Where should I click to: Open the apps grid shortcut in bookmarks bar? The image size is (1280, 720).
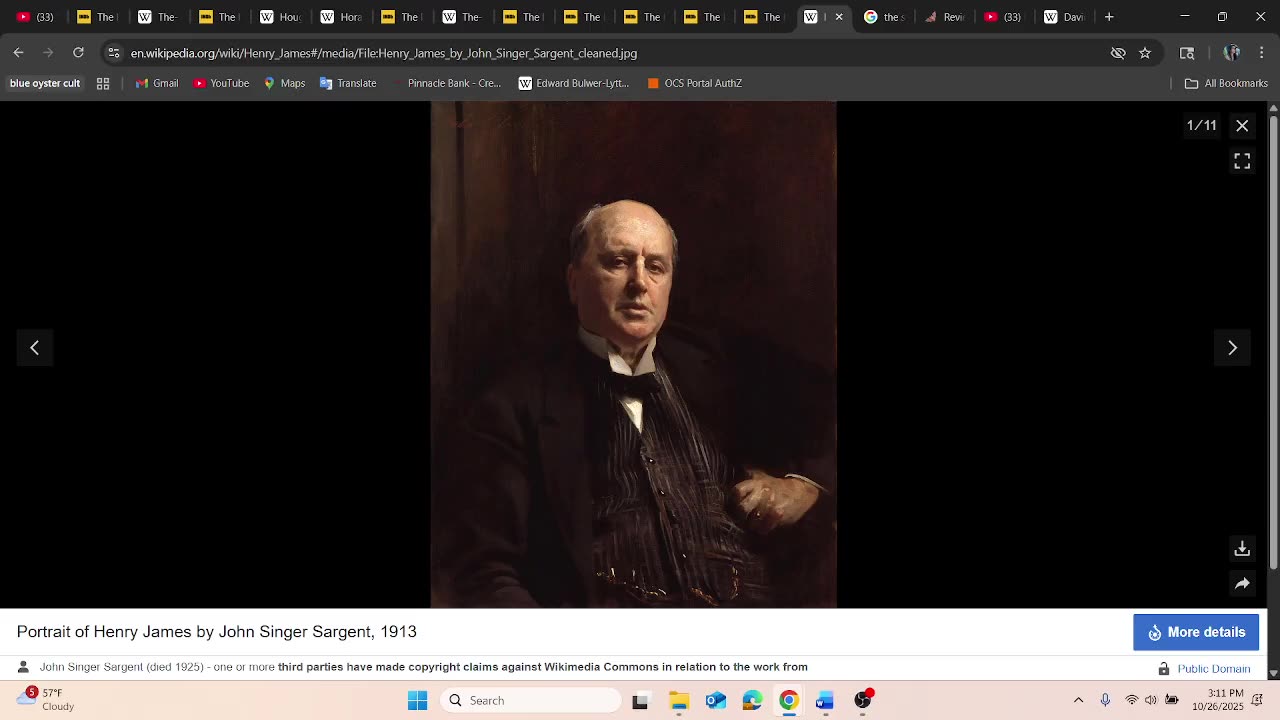click(x=103, y=83)
